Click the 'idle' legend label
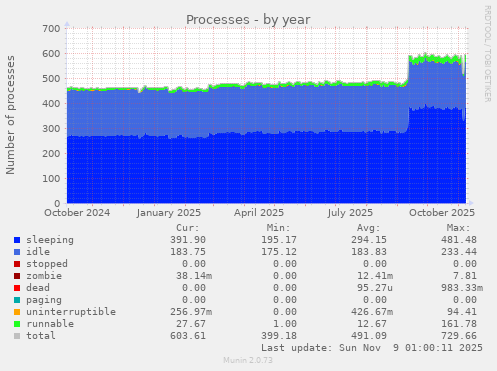 pyautogui.click(x=38, y=252)
